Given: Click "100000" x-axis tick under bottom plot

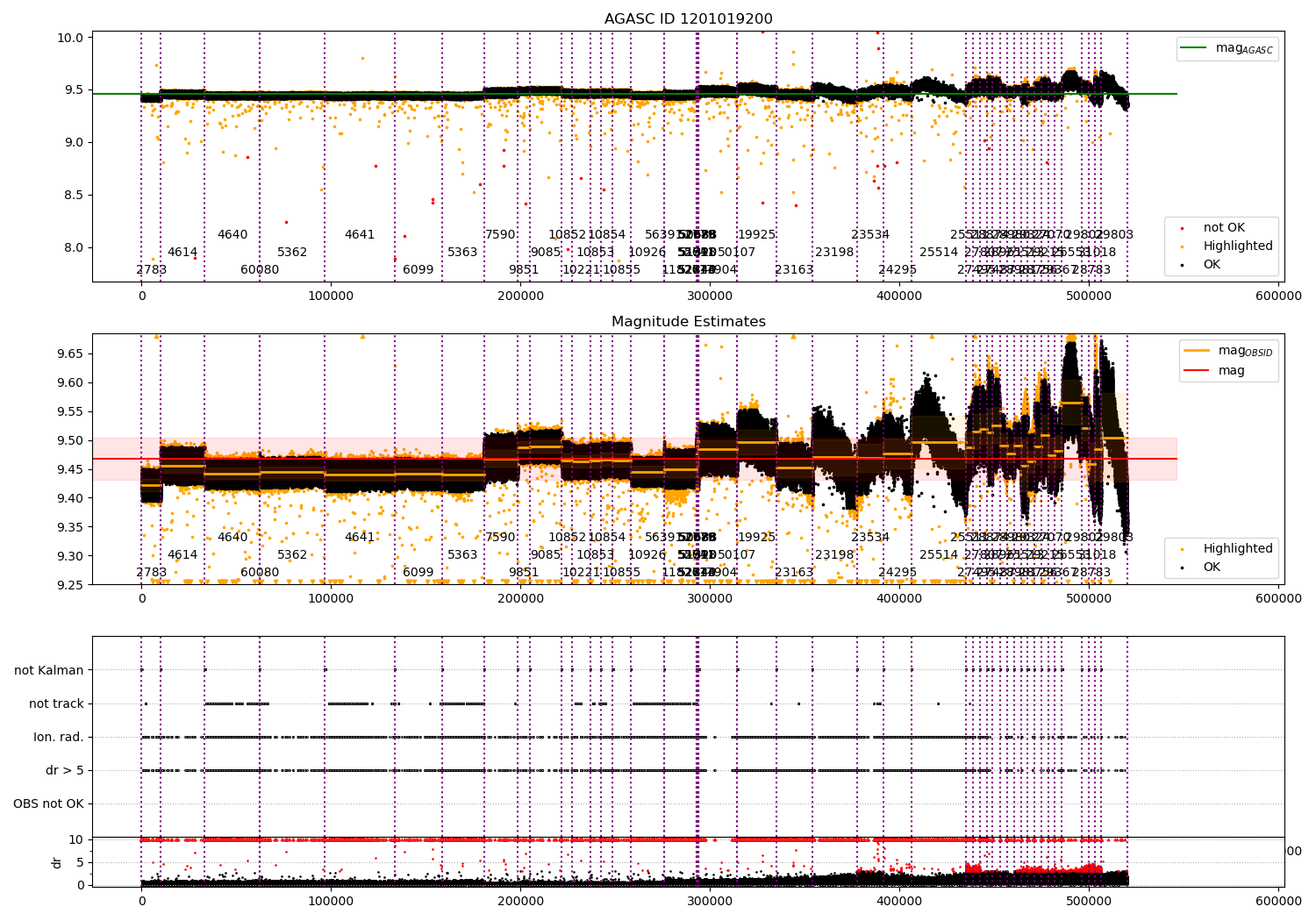Looking at the screenshot, I should pos(331,902).
